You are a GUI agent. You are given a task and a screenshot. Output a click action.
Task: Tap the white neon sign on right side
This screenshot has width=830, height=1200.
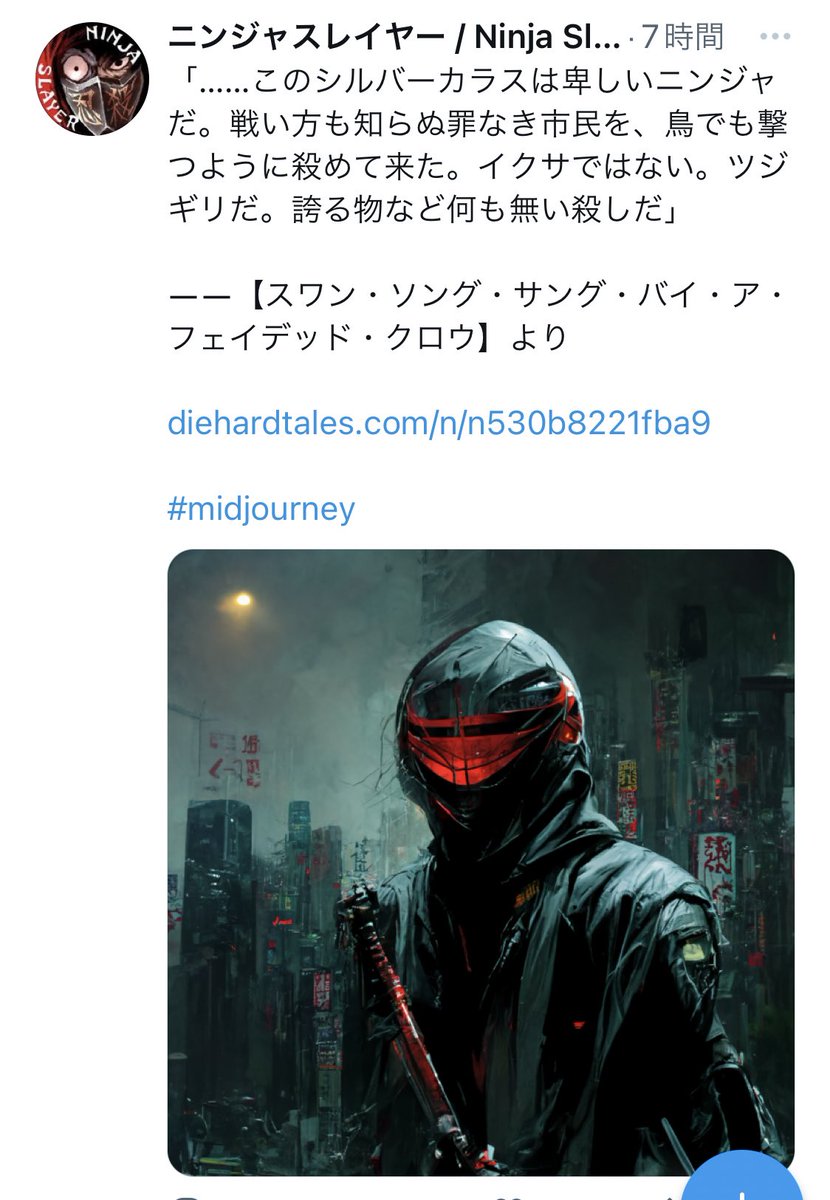click(x=714, y=866)
